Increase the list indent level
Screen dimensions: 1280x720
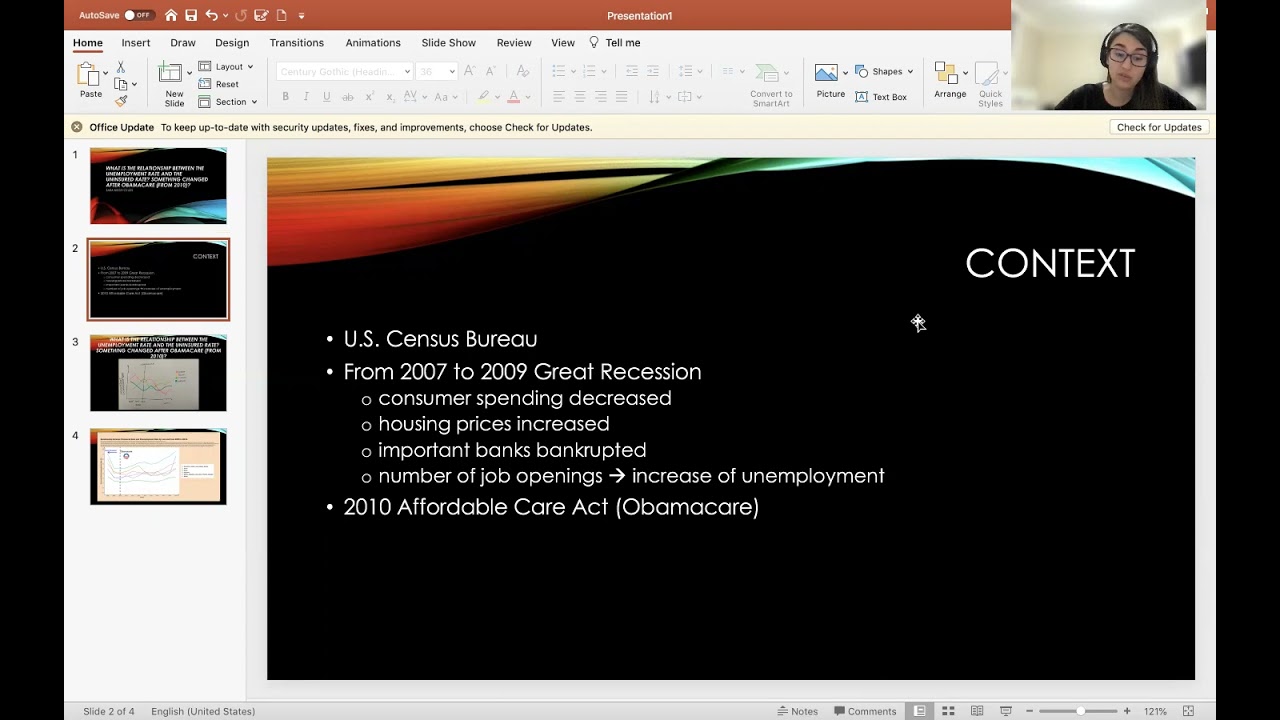653,71
